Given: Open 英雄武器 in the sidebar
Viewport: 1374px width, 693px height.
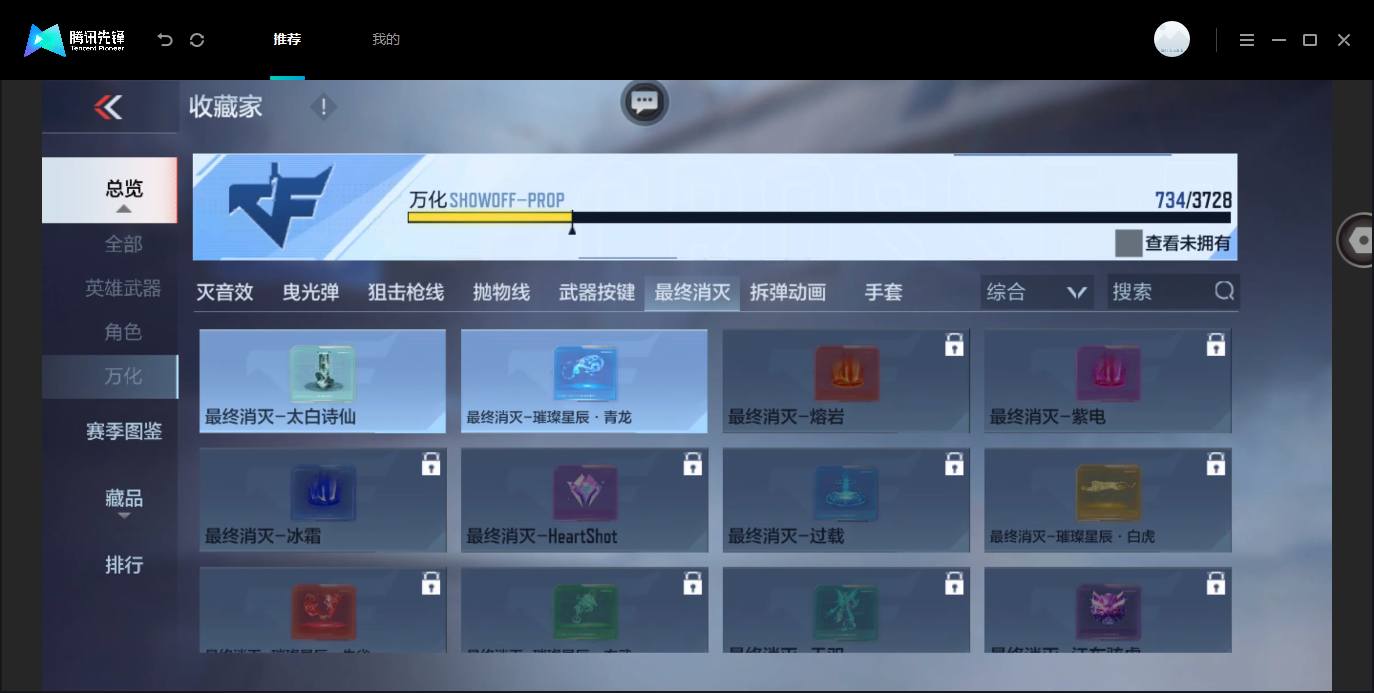Looking at the screenshot, I should click(123, 288).
